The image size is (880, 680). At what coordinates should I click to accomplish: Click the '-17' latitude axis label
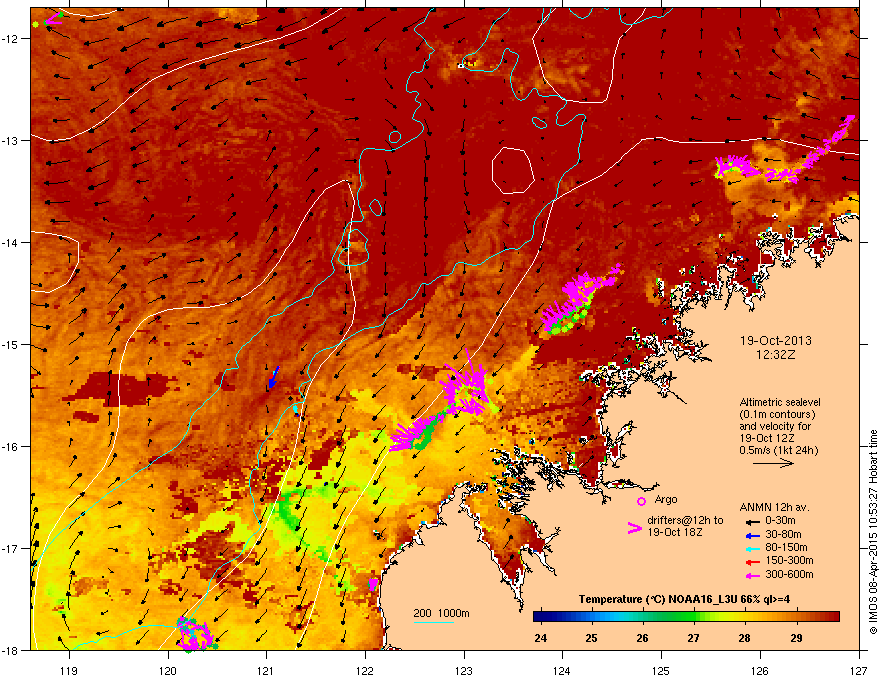pos(12,548)
